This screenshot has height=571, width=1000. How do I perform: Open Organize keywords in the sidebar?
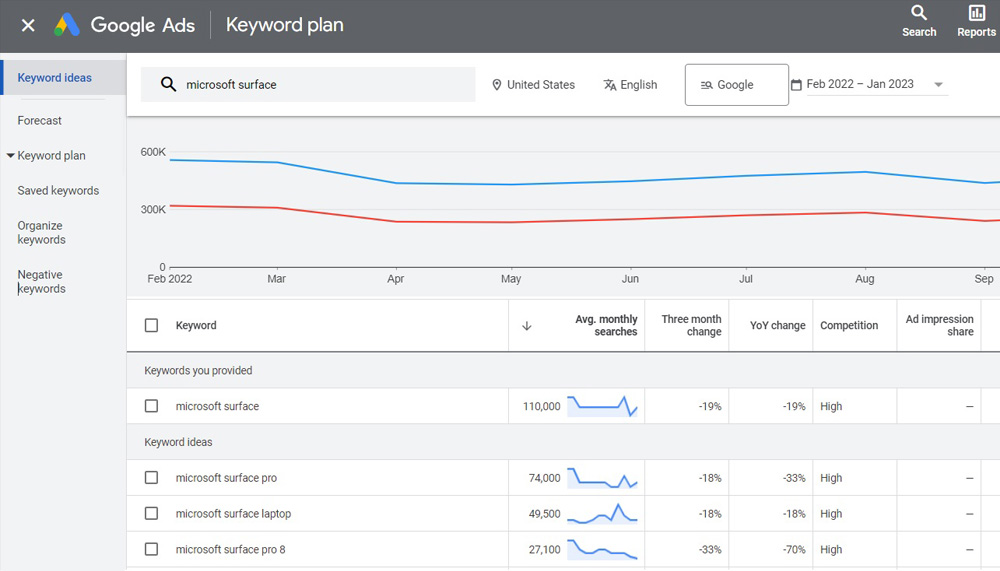(41, 233)
